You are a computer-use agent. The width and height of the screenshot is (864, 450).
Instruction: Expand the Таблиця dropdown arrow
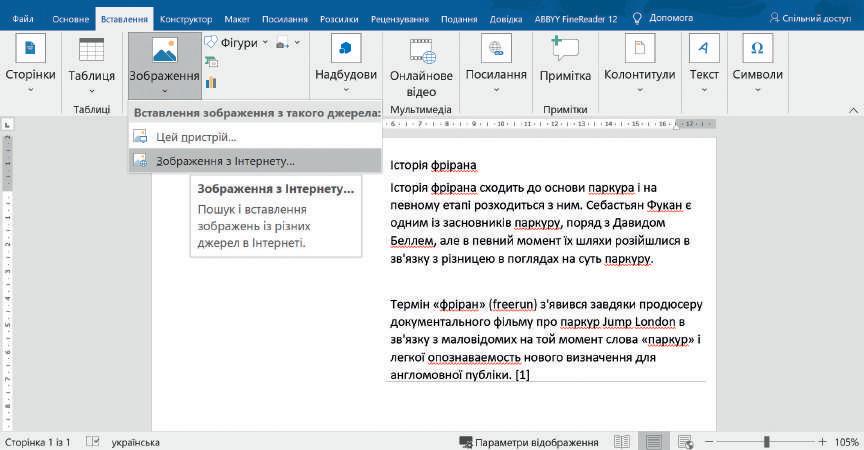point(91,91)
